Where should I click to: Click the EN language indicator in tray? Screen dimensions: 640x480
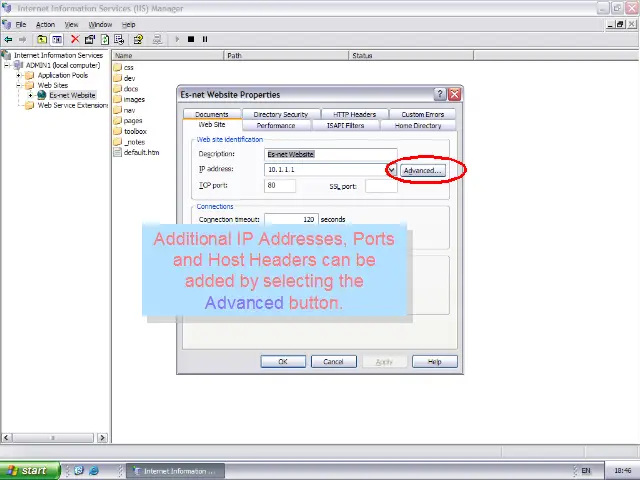pyautogui.click(x=586, y=471)
